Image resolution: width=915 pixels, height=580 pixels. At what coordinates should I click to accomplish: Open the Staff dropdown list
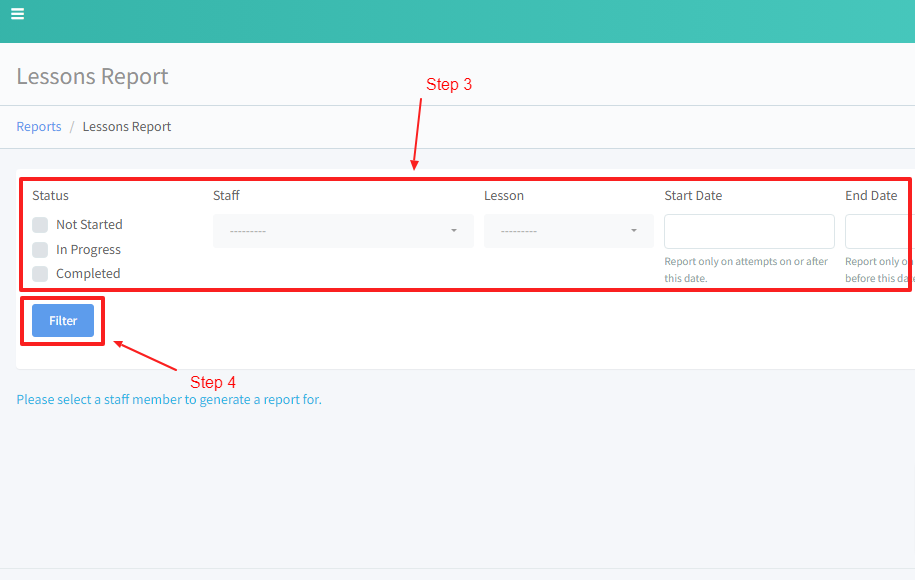(342, 231)
